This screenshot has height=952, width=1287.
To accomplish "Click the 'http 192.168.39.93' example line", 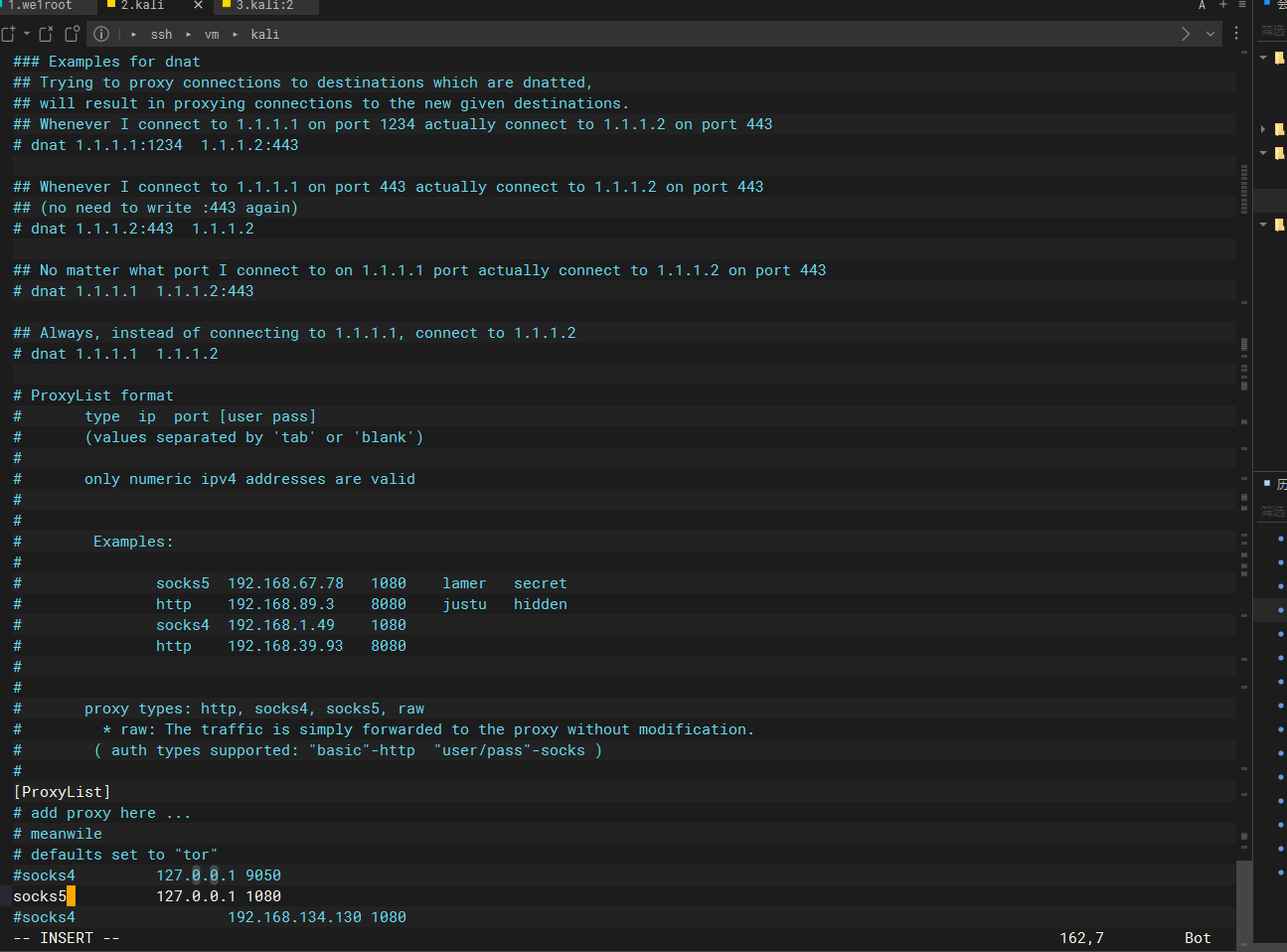I will pyautogui.click(x=281, y=646).
